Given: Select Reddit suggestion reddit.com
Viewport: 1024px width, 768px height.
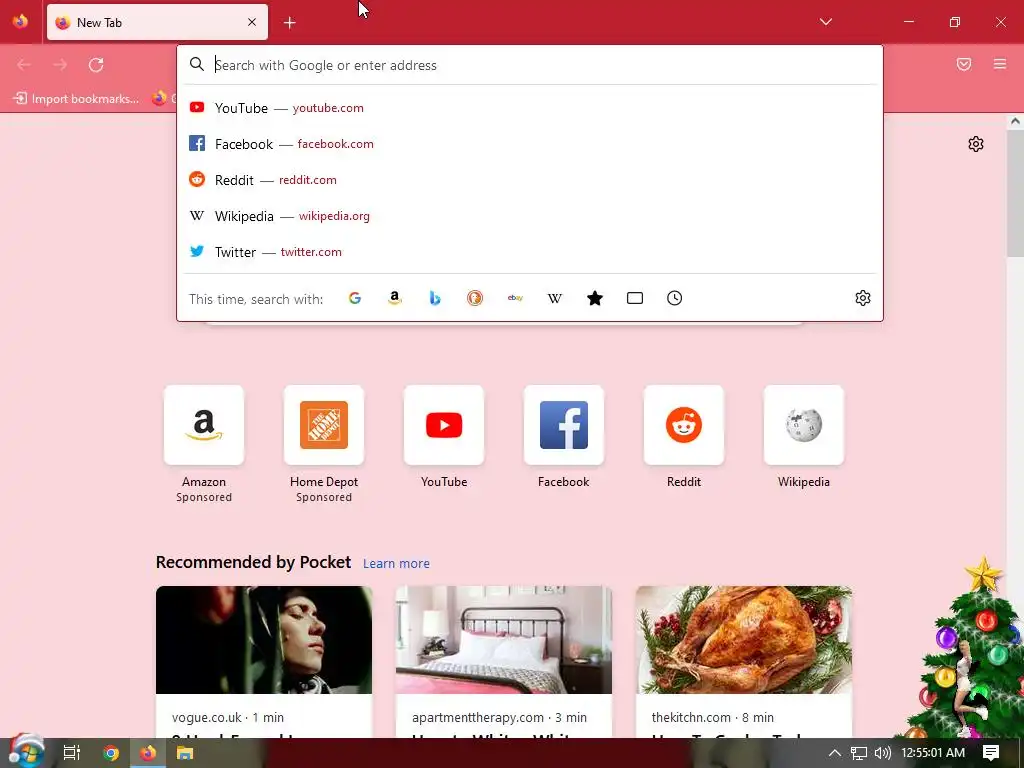Looking at the screenshot, I should click(x=530, y=180).
